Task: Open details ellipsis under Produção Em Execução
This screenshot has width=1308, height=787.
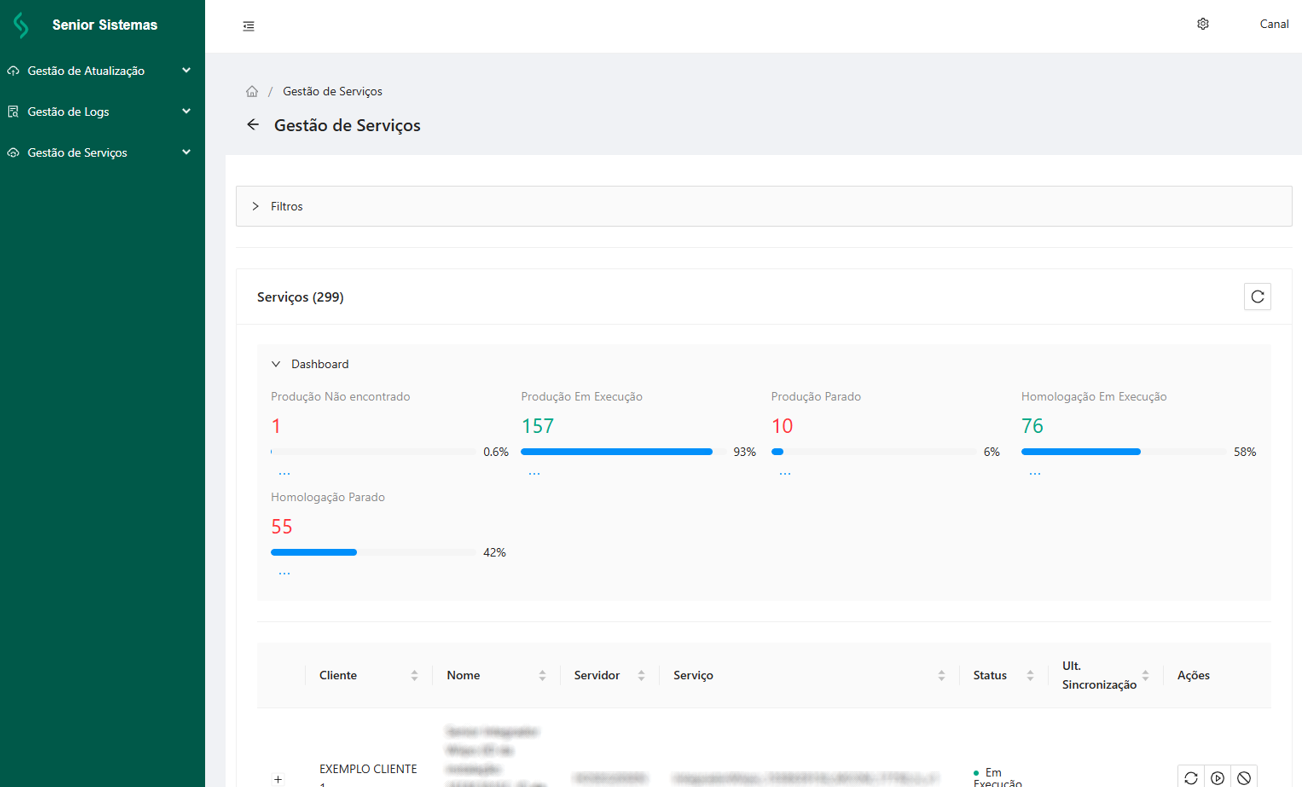Action: point(534,473)
